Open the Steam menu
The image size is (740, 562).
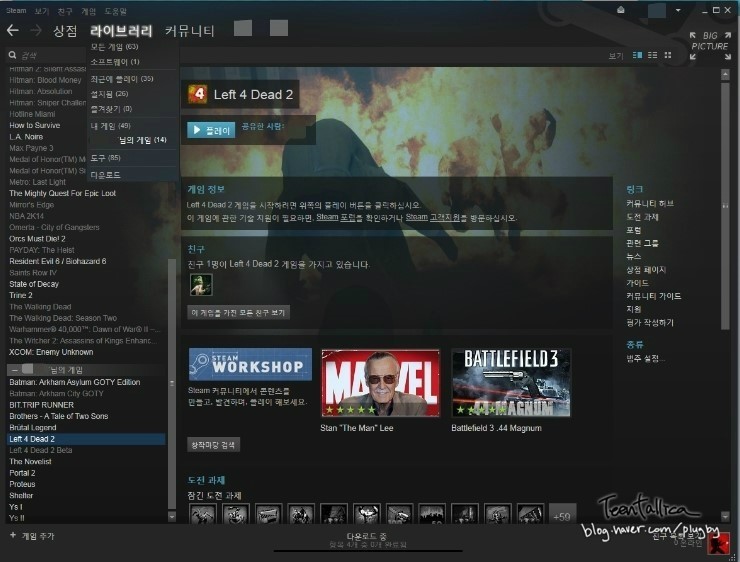pos(16,10)
